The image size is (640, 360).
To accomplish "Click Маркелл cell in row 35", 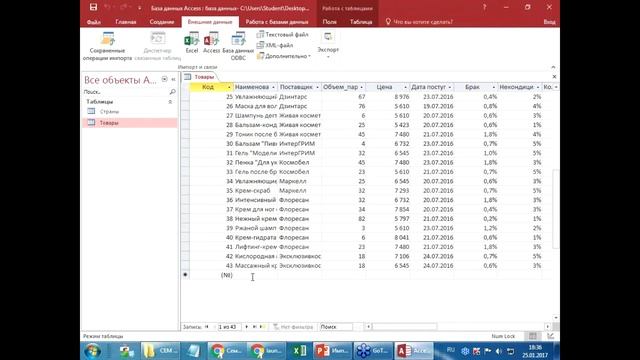I will pyautogui.click(x=300, y=191).
